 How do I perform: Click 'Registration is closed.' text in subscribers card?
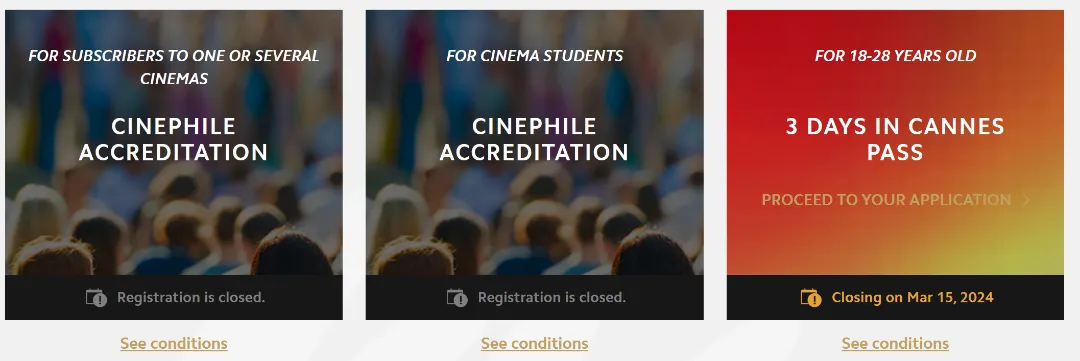[191, 298]
